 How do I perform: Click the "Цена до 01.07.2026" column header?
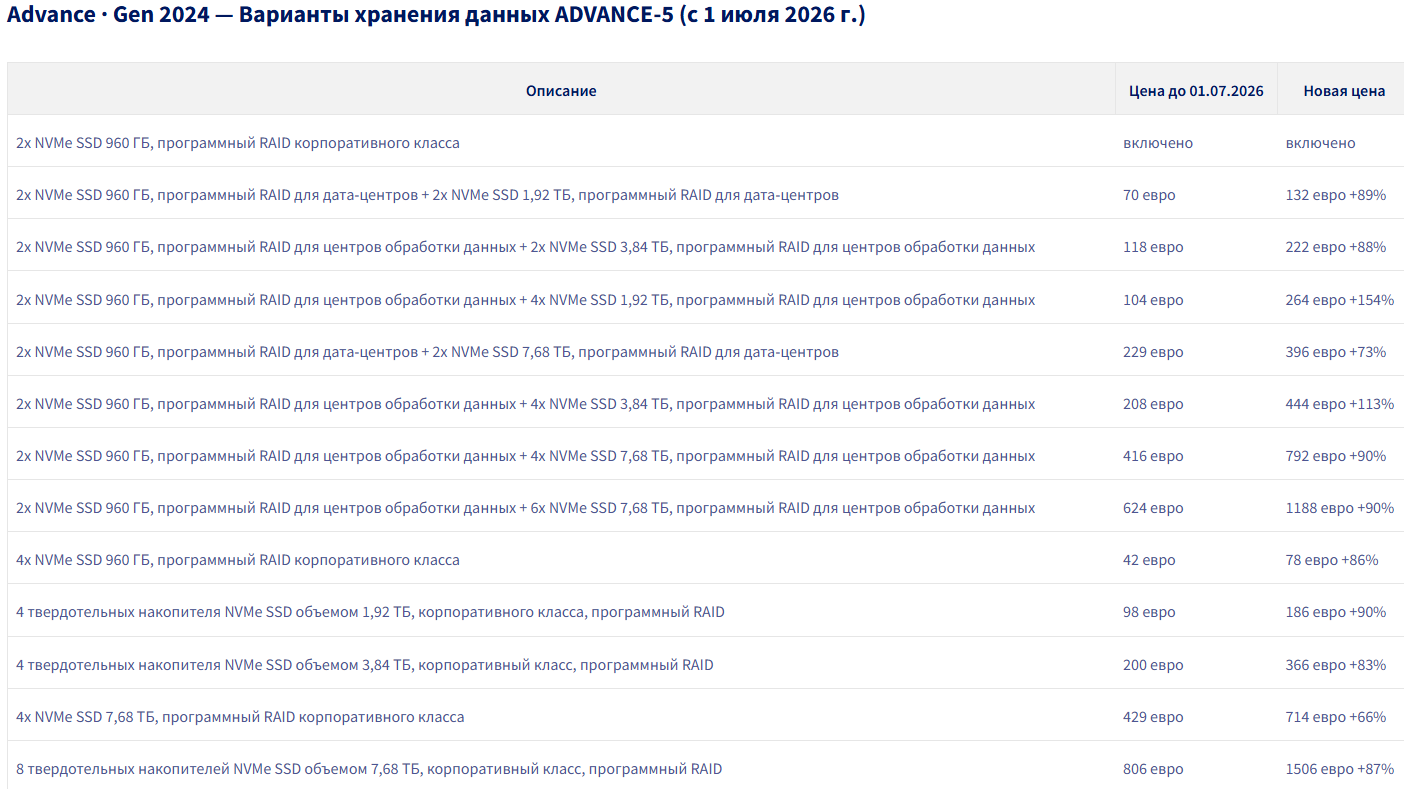tap(1196, 91)
